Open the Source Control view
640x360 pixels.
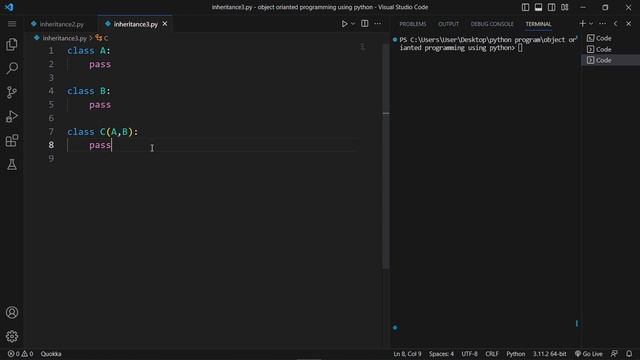click(12, 92)
